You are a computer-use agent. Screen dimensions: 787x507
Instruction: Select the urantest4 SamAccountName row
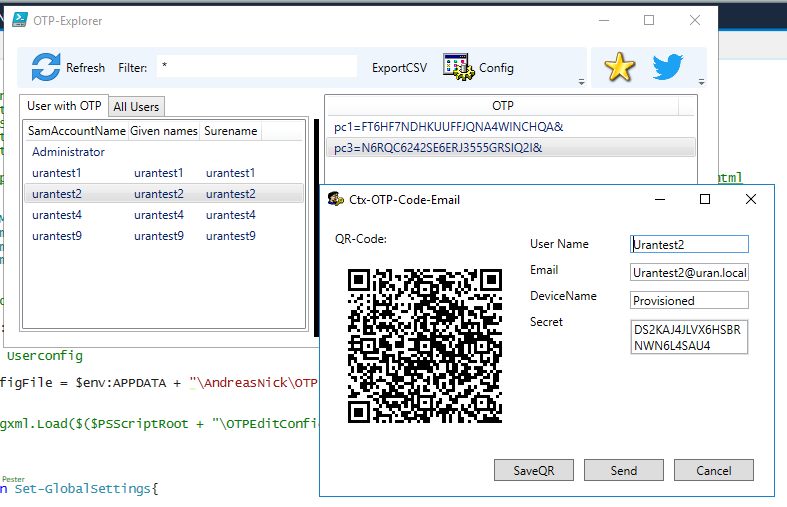(57, 215)
